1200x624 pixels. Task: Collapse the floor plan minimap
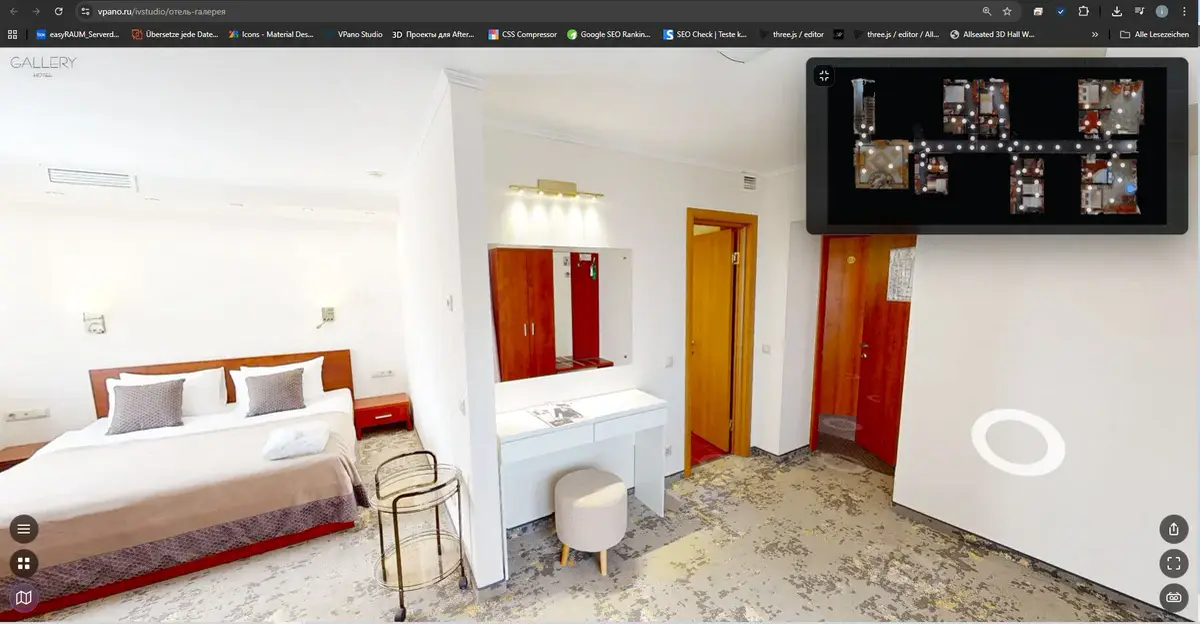pyautogui.click(x=824, y=76)
